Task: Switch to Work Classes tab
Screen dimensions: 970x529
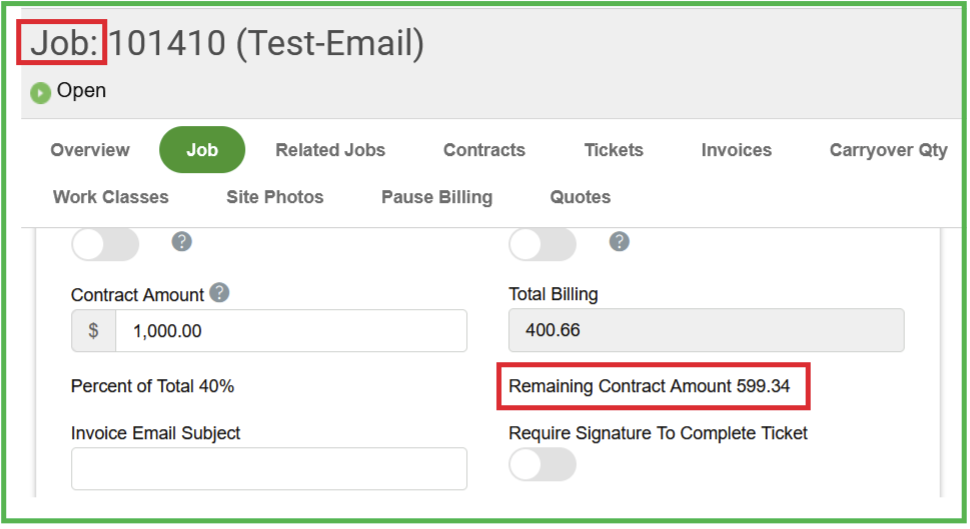Action: (111, 197)
